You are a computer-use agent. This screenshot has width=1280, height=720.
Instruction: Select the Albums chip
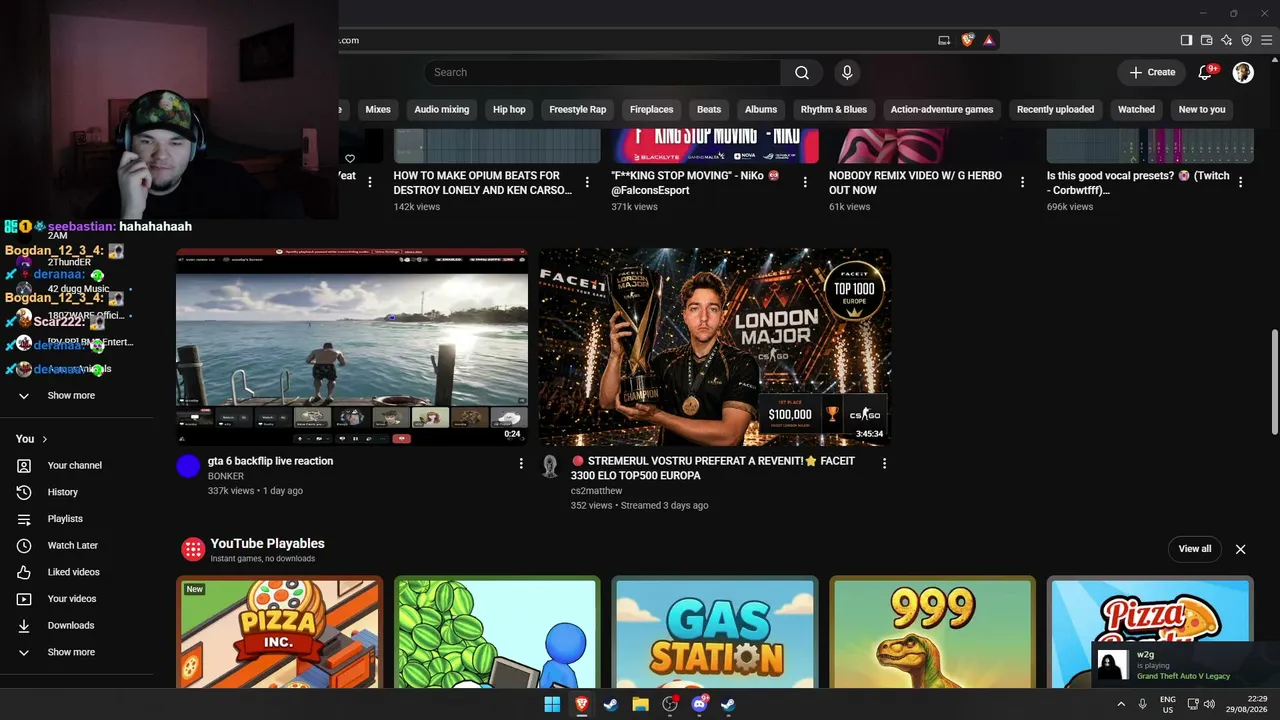(x=761, y=109)
